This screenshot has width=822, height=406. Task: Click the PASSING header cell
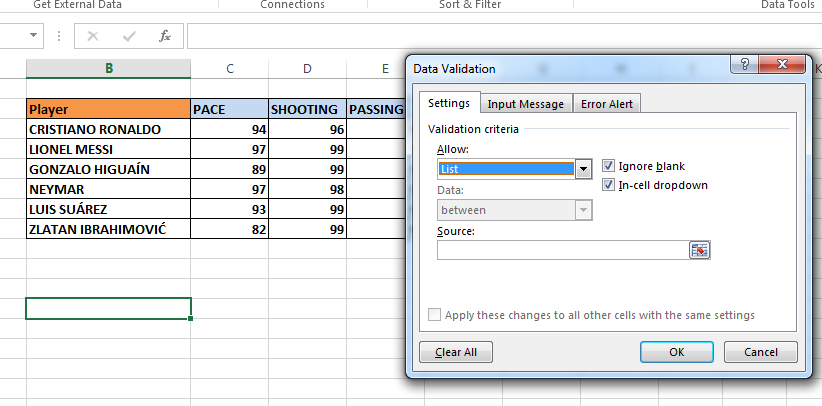click(376, 109)
